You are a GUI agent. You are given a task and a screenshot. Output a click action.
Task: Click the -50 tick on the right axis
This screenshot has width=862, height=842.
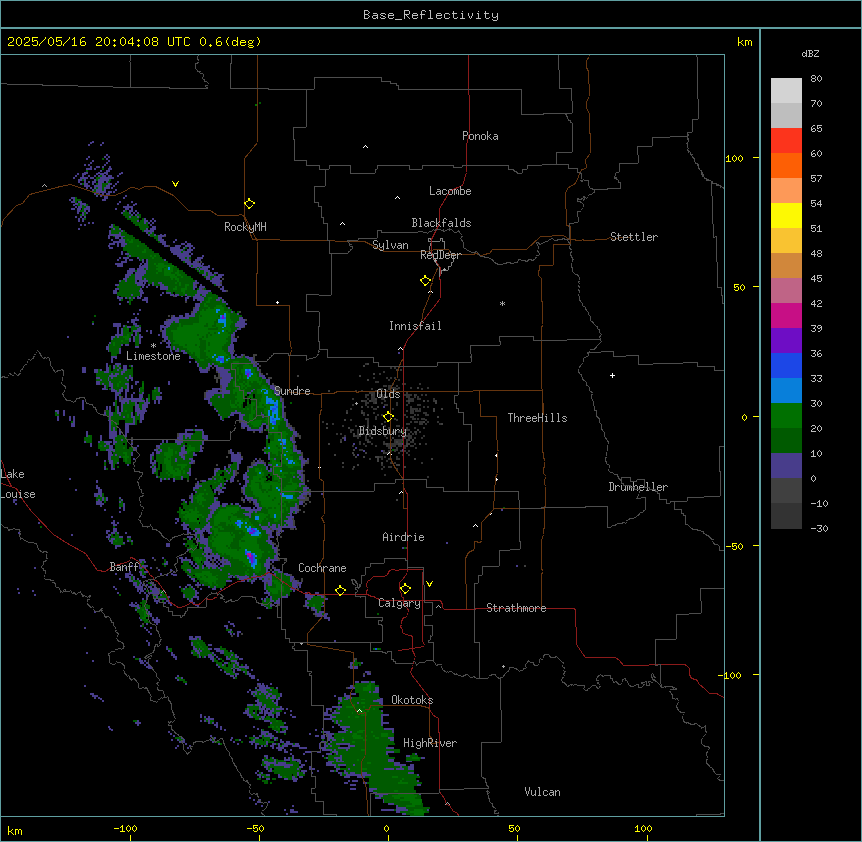(734, 546)
